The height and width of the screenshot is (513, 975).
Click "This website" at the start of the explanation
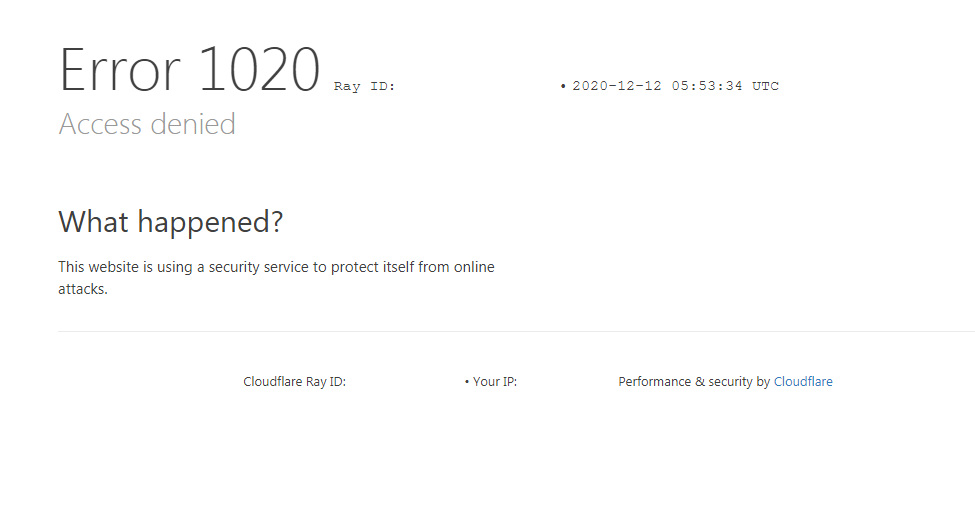tap(99, 267)
